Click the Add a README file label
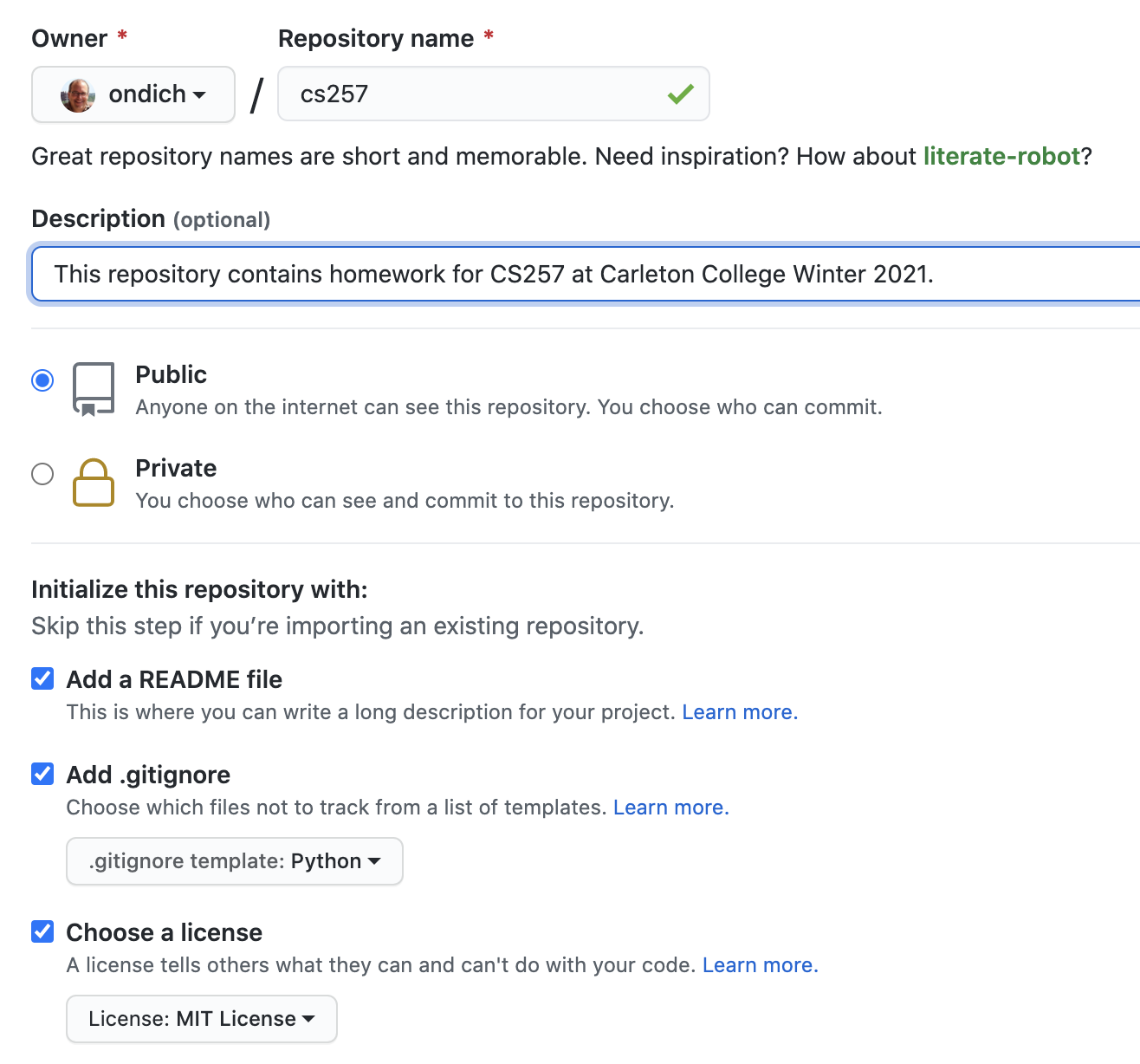1140x1064 pixels. pos(174,679)
